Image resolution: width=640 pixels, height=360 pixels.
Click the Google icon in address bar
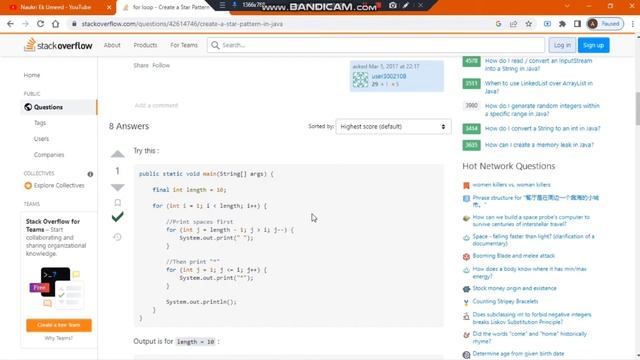point(498,24)
